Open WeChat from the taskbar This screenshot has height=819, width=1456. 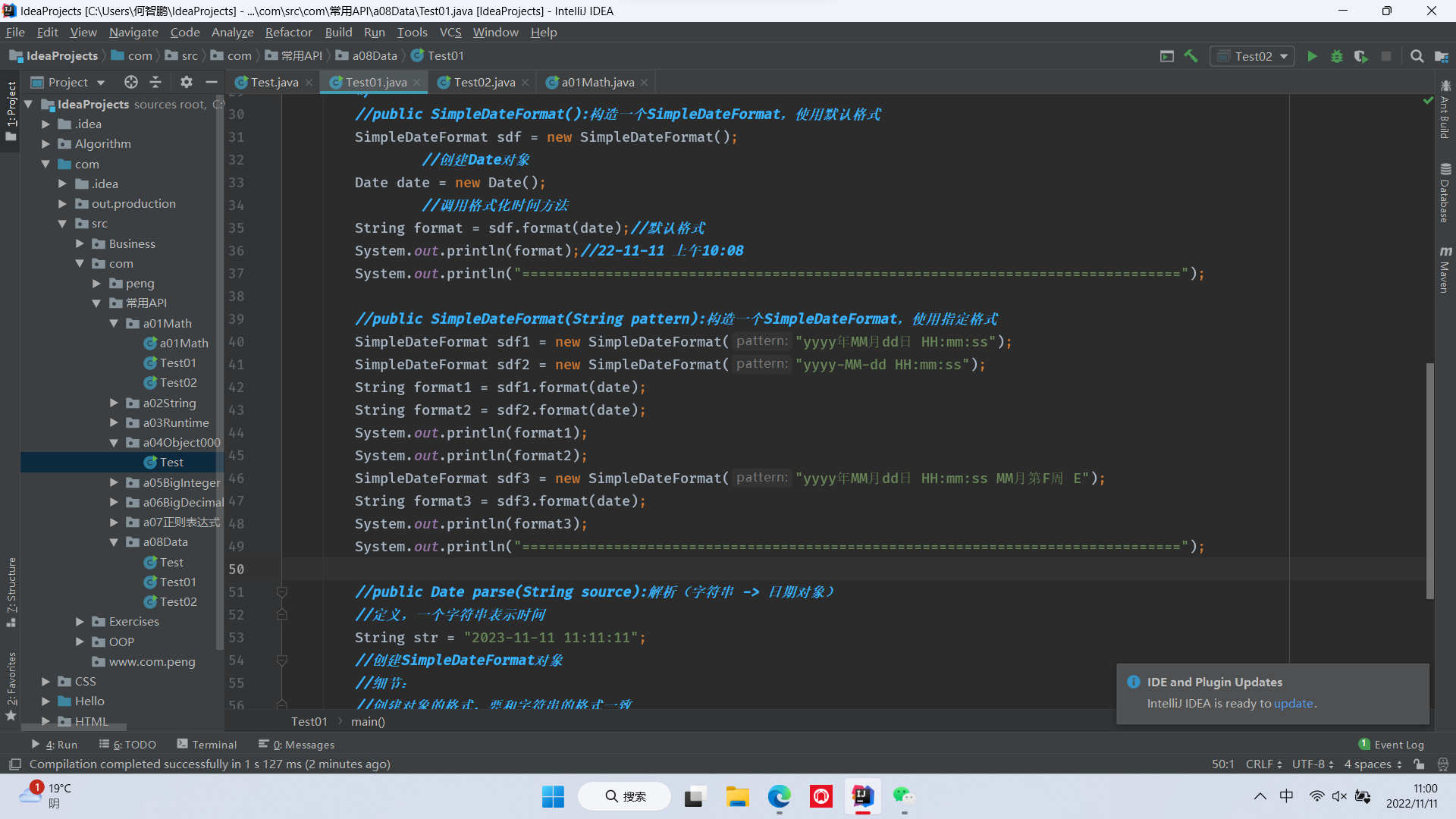click(x=902, y=796)
